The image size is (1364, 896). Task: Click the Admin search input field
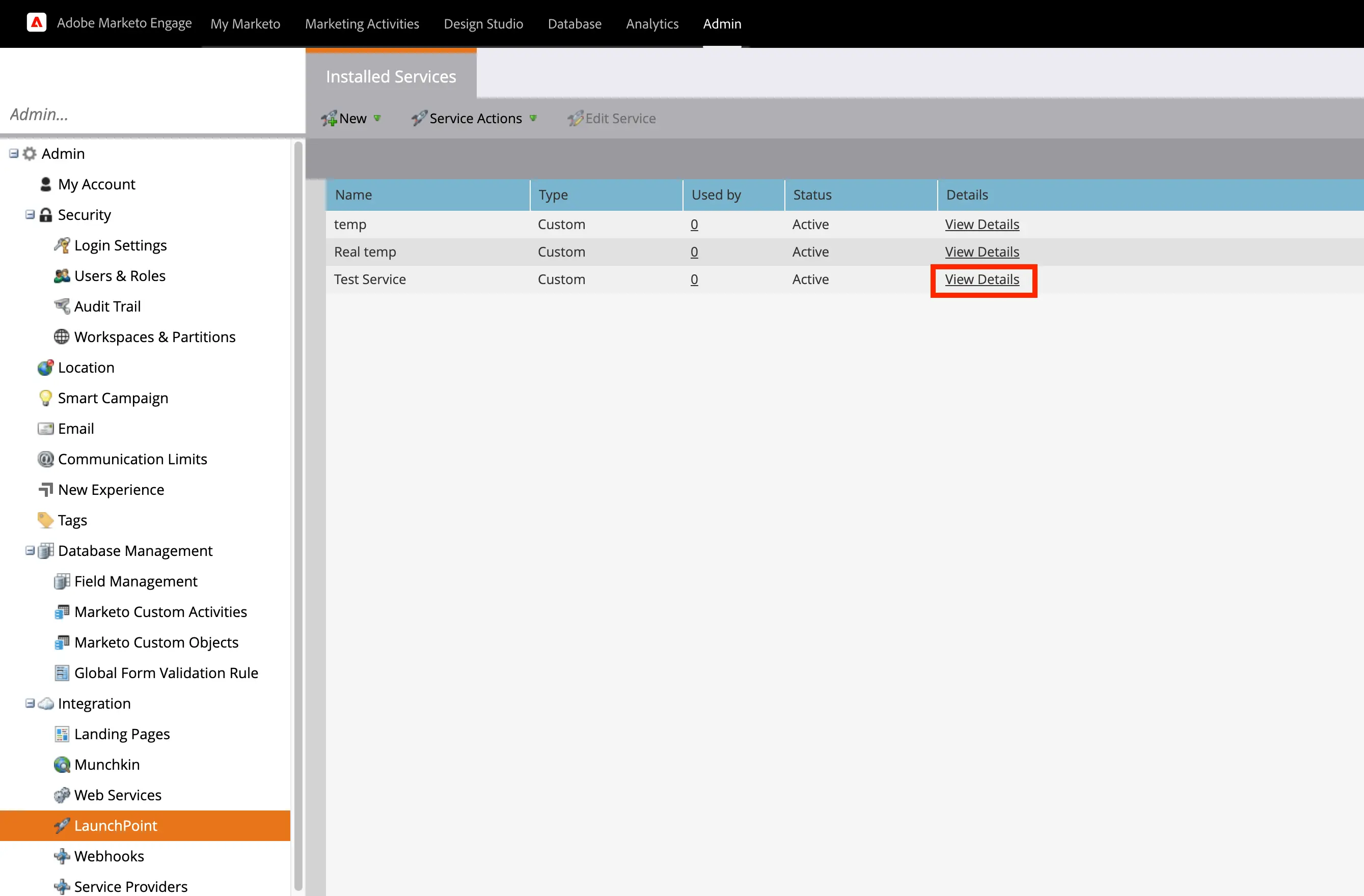(150, 113)
